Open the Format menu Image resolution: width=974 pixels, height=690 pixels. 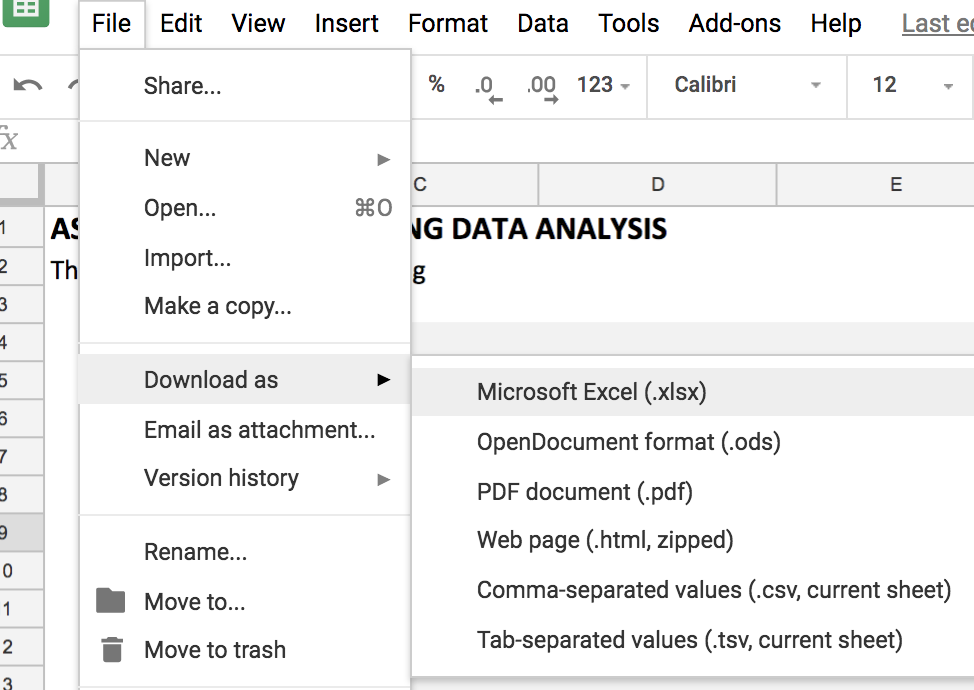point(448,24)
